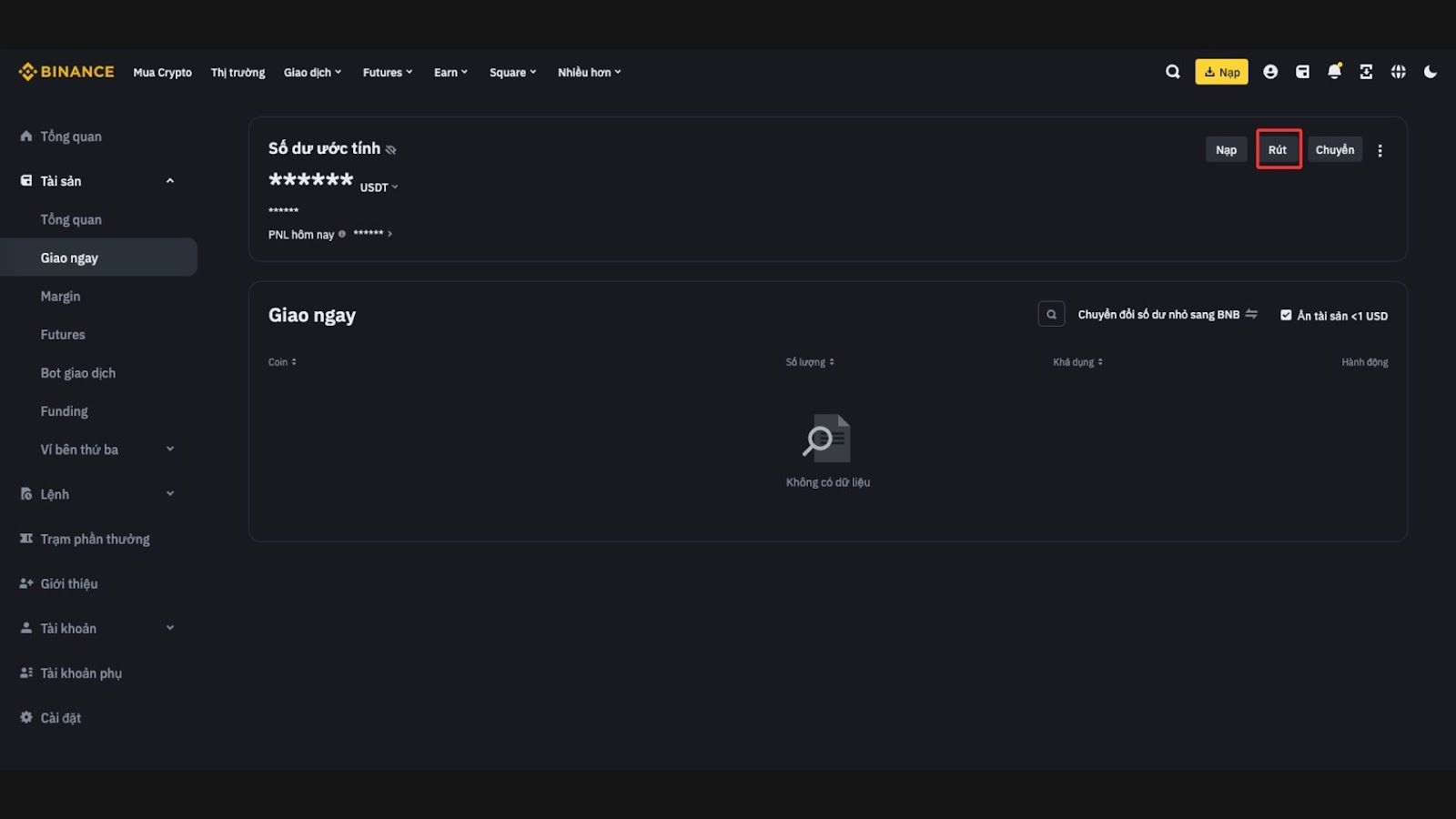Screen dimensions: 1456x819
Task: Open the download/QR scan icon
Action: 1366,72
